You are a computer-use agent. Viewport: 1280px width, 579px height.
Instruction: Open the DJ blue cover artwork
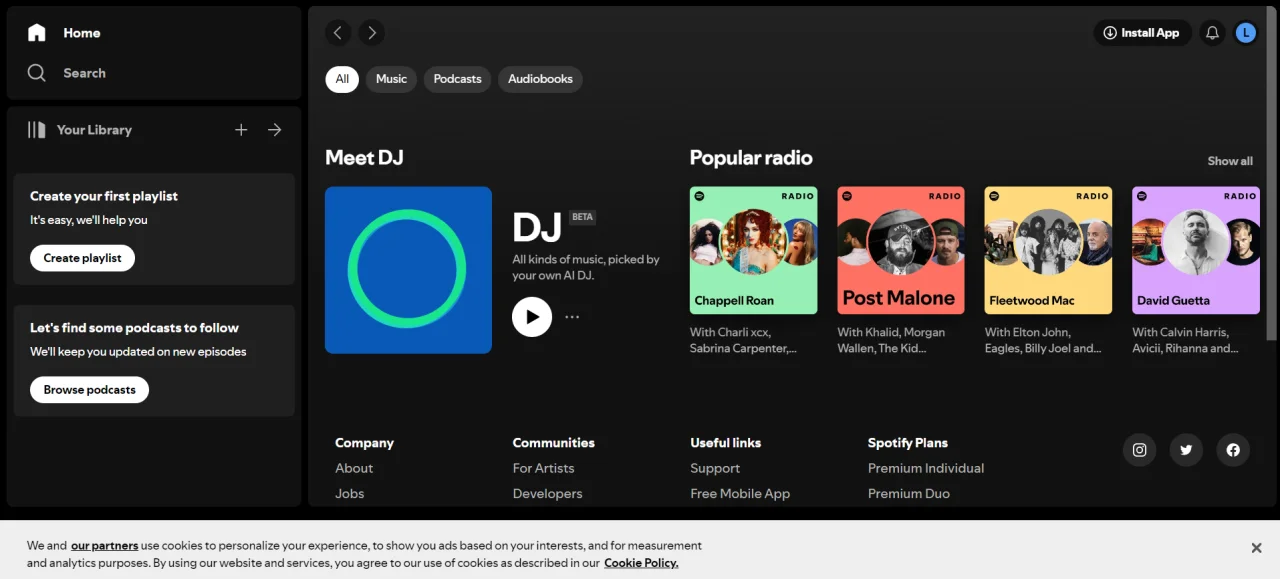pos(408,270)
